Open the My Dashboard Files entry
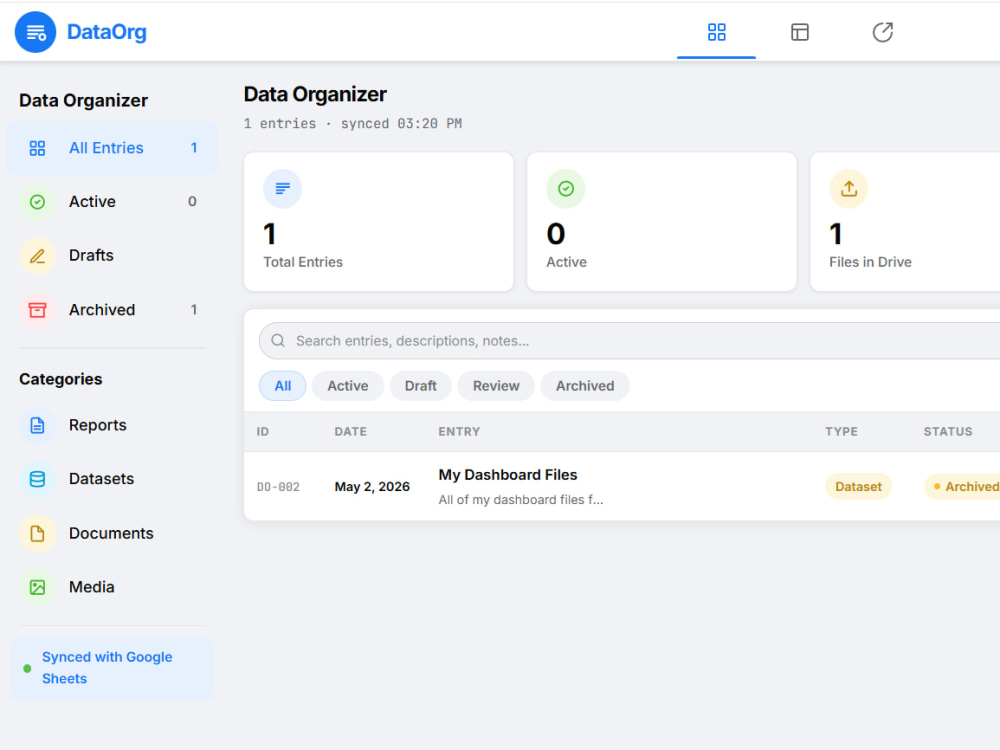Image resolution: width=1000 pixels, height=750 pixels. click(x=508, y=475)
